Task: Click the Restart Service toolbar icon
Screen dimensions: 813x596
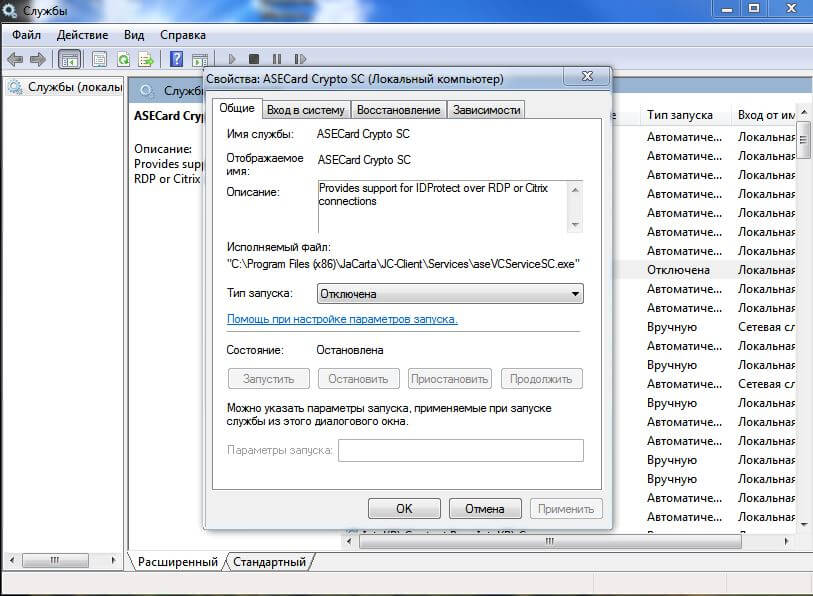Action: click(300, 59)
